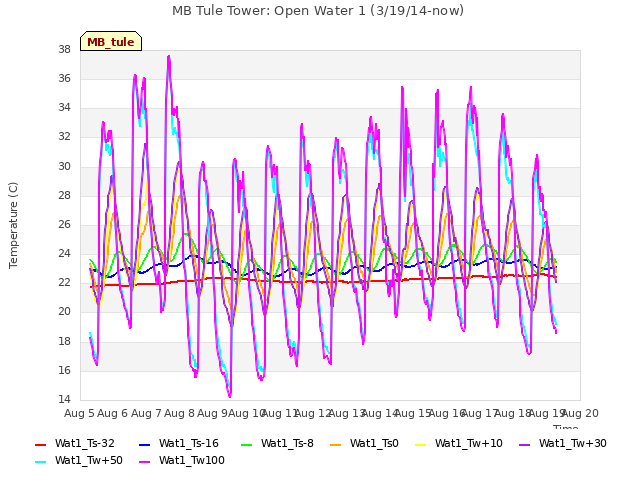Select the Wat1_Tw+10 legend label
Viewport: 640px width, 480px height.
[x=469, y=443]
